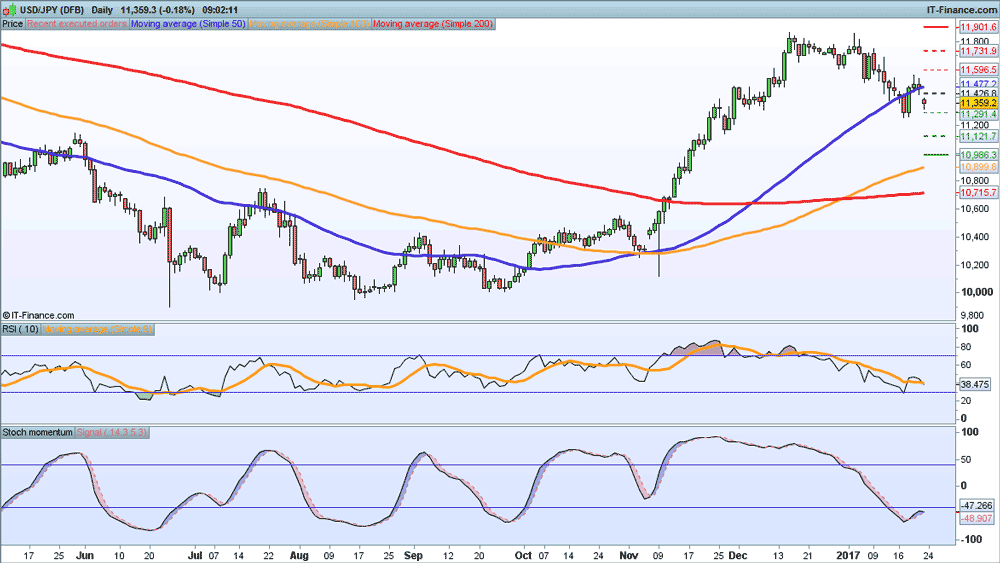This screenshot has height=563, width=1000.
Task: Select Moving average (Simple 100) legend label
Action: [309, 24]
